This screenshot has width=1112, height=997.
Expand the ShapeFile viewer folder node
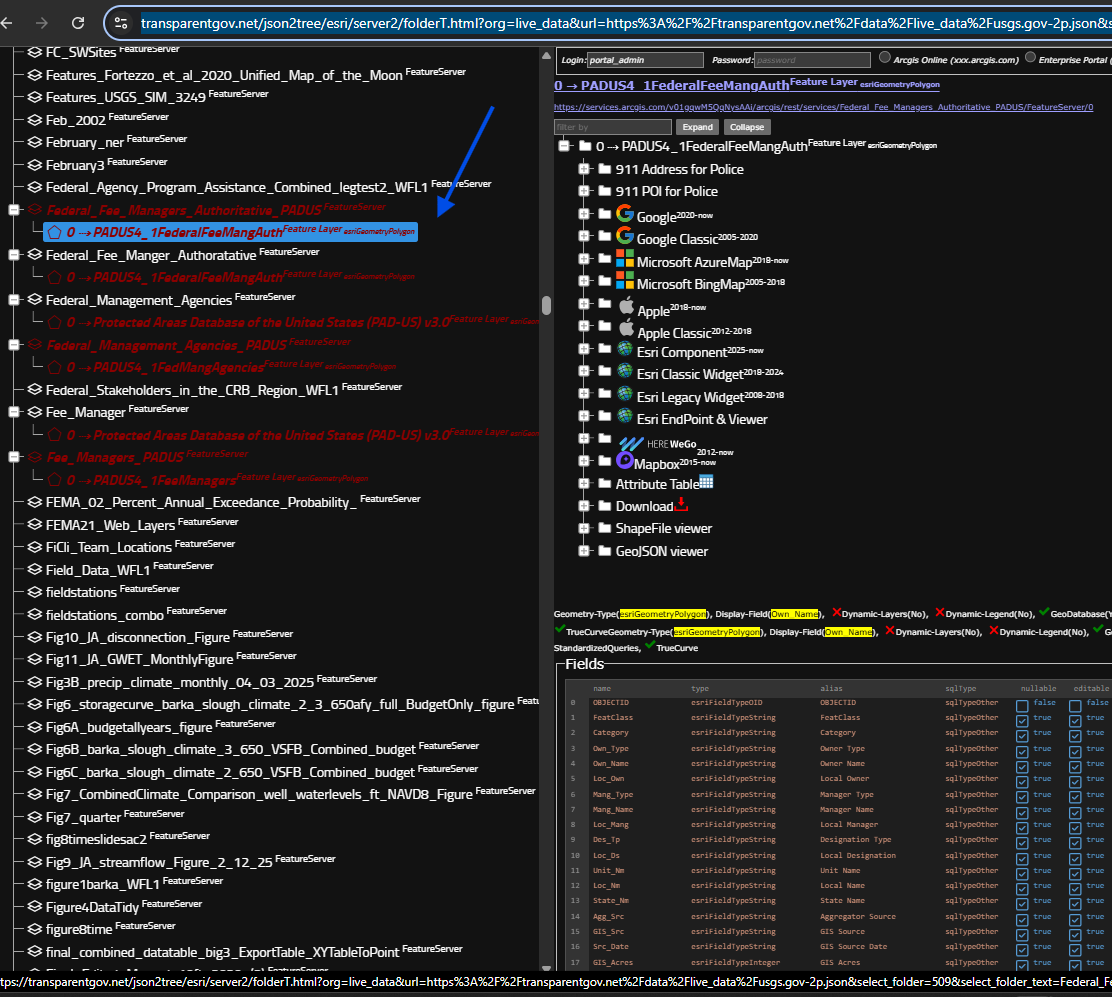(583, 528)
